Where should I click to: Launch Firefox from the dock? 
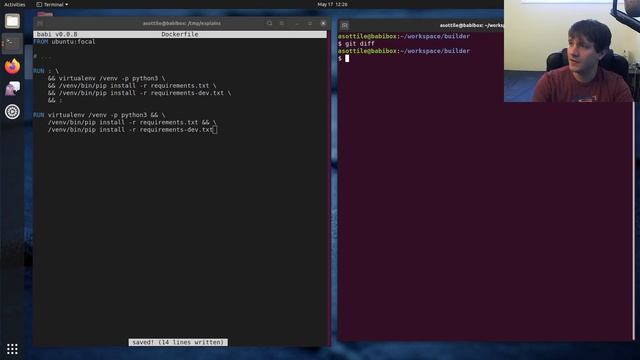point(12,66)
